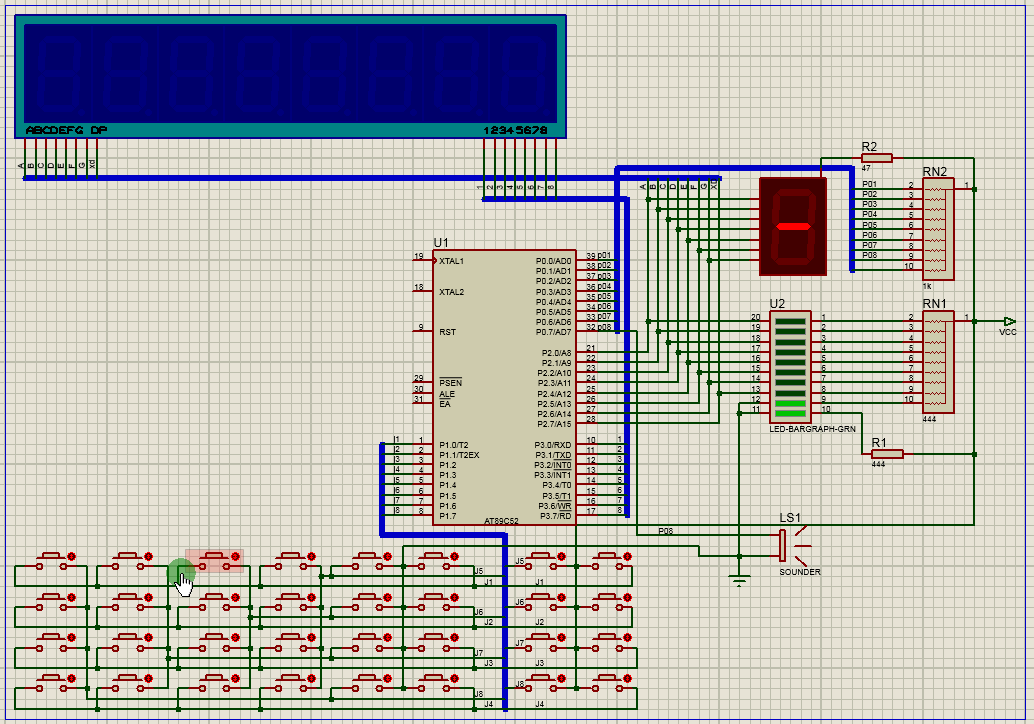Click the AT89C52 part name text

(x=501, y=521)
